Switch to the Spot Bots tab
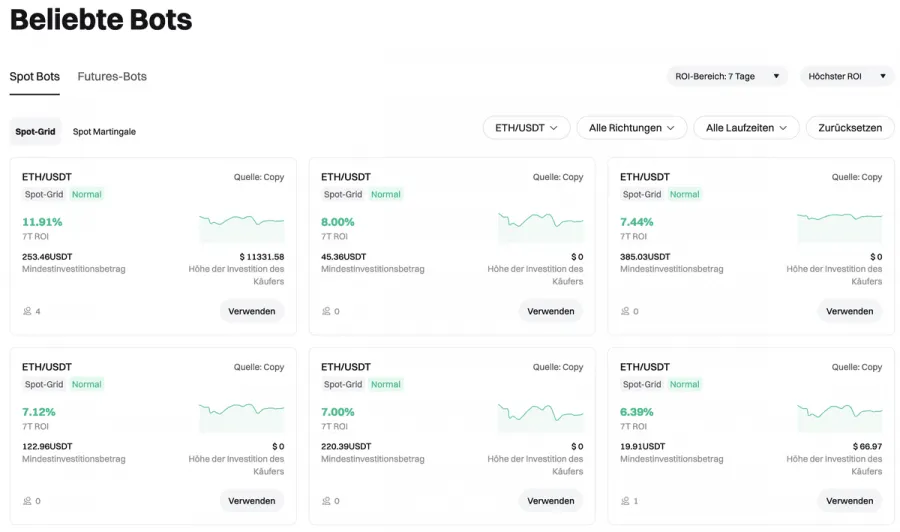This screenshot has height=532, width=900. pyautogui.click(x=34, y=76)
